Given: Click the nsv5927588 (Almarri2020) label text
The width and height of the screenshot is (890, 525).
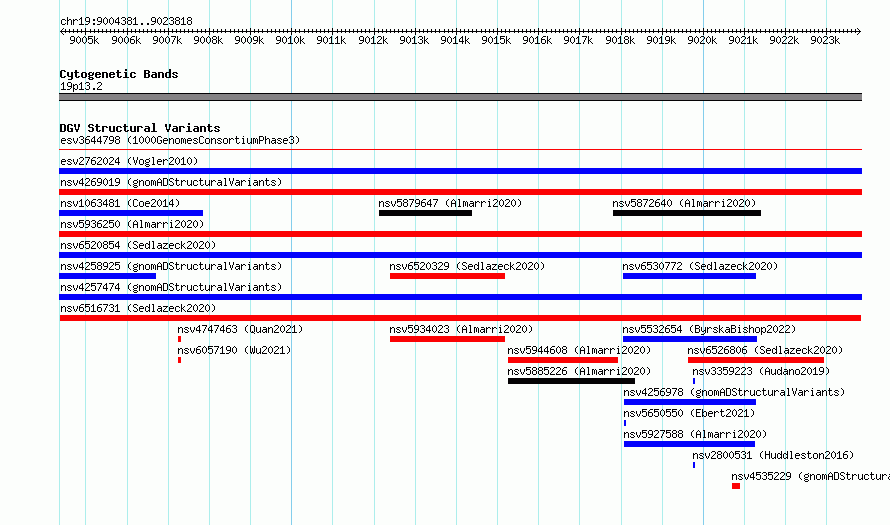Looking at the screenshot, I should pos(695,434).
